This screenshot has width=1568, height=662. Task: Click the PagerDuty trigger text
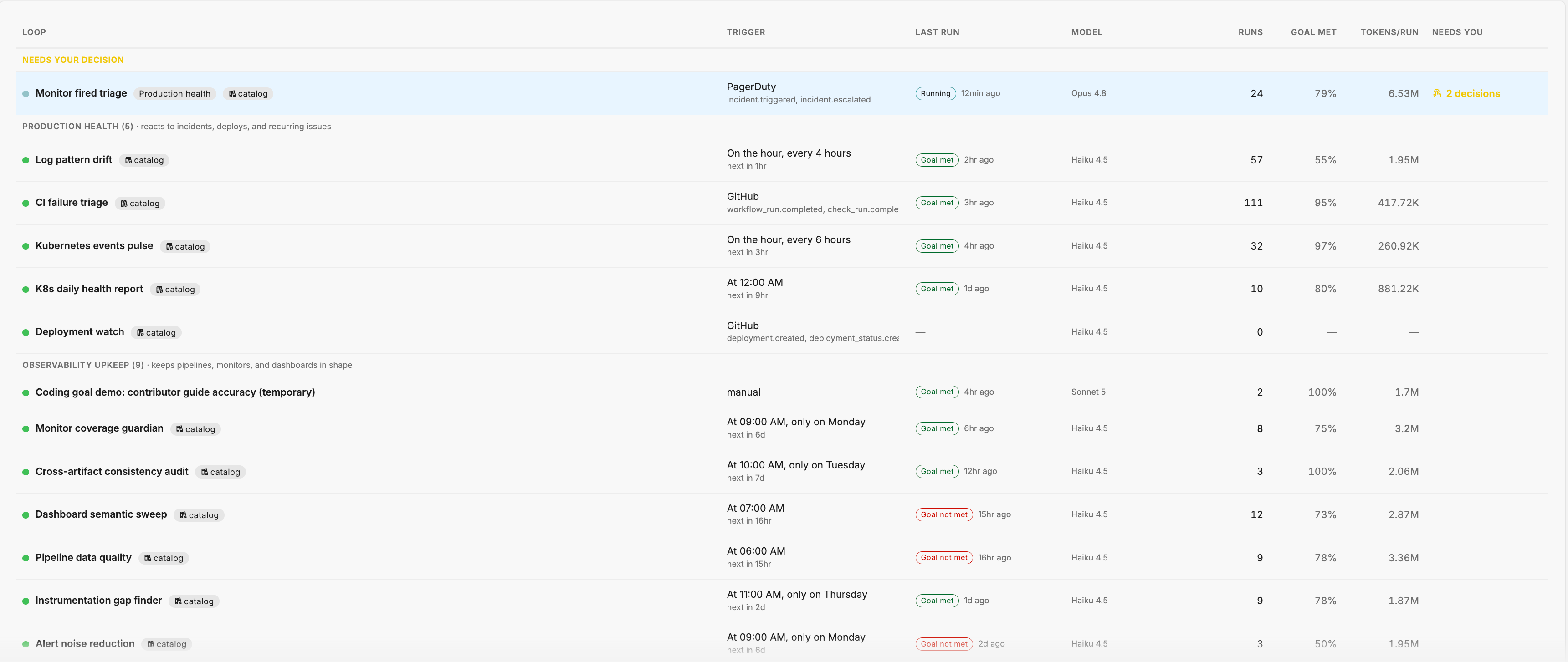751,87
